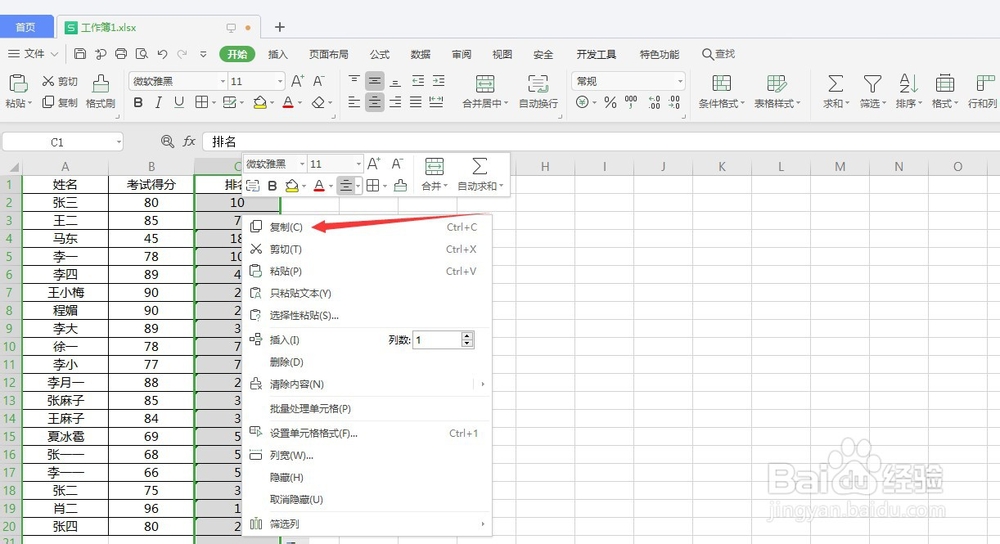This screenshot has height=544, width=1000.
Task: Go to the 首页 home tab
Action: [x=26, y=27]
